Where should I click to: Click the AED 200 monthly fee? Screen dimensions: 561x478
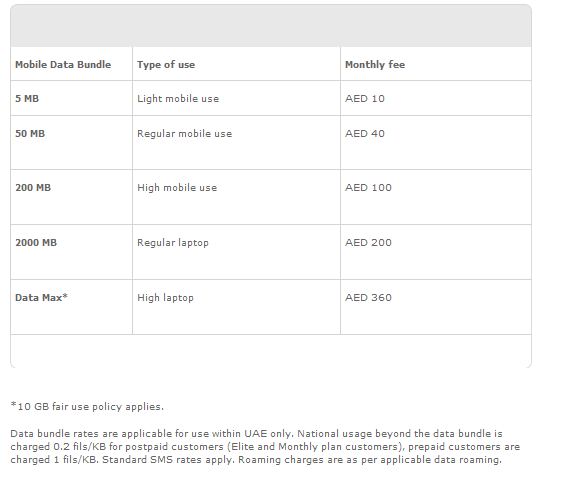[368, 243]
